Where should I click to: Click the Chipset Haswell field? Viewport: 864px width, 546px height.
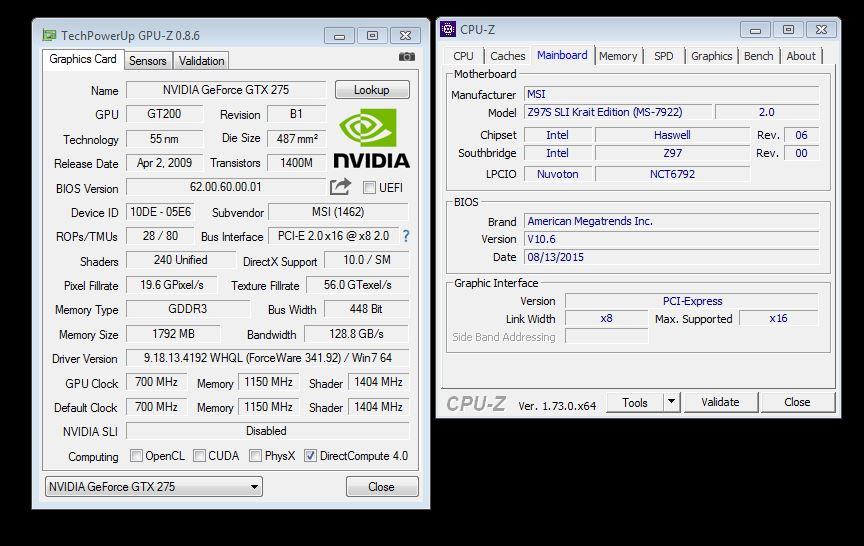(x=672, y=135)
